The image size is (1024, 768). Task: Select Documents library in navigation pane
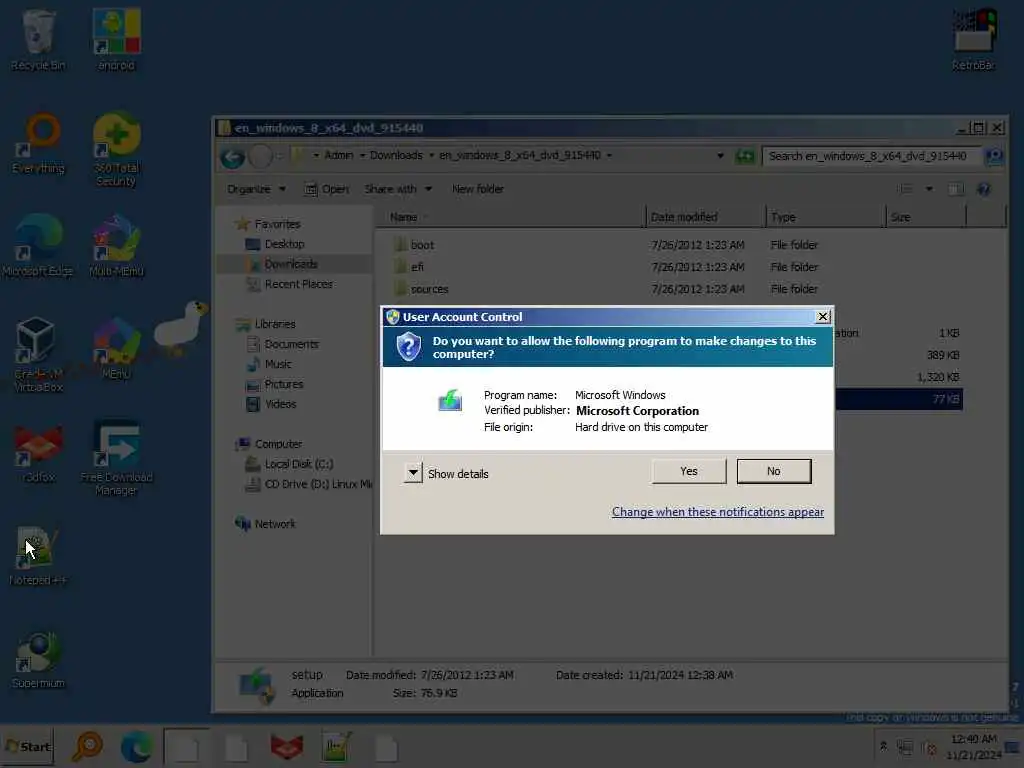(x=291, y=344)
